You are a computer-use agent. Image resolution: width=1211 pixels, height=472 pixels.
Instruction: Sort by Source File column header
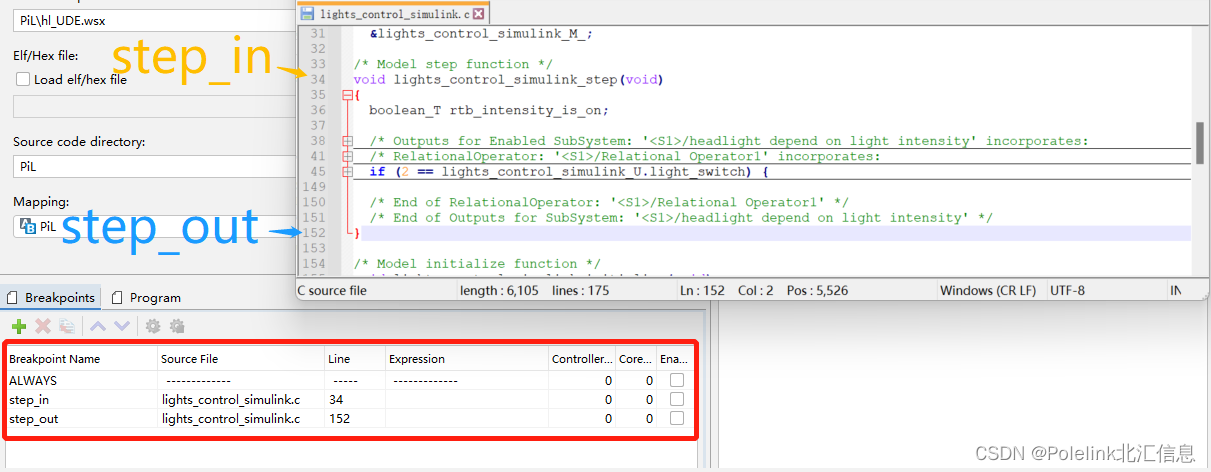point(240,358)
